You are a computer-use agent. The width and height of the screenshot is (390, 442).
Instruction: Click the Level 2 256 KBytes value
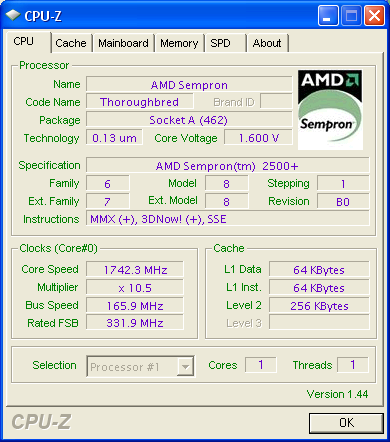coord(319,305)
